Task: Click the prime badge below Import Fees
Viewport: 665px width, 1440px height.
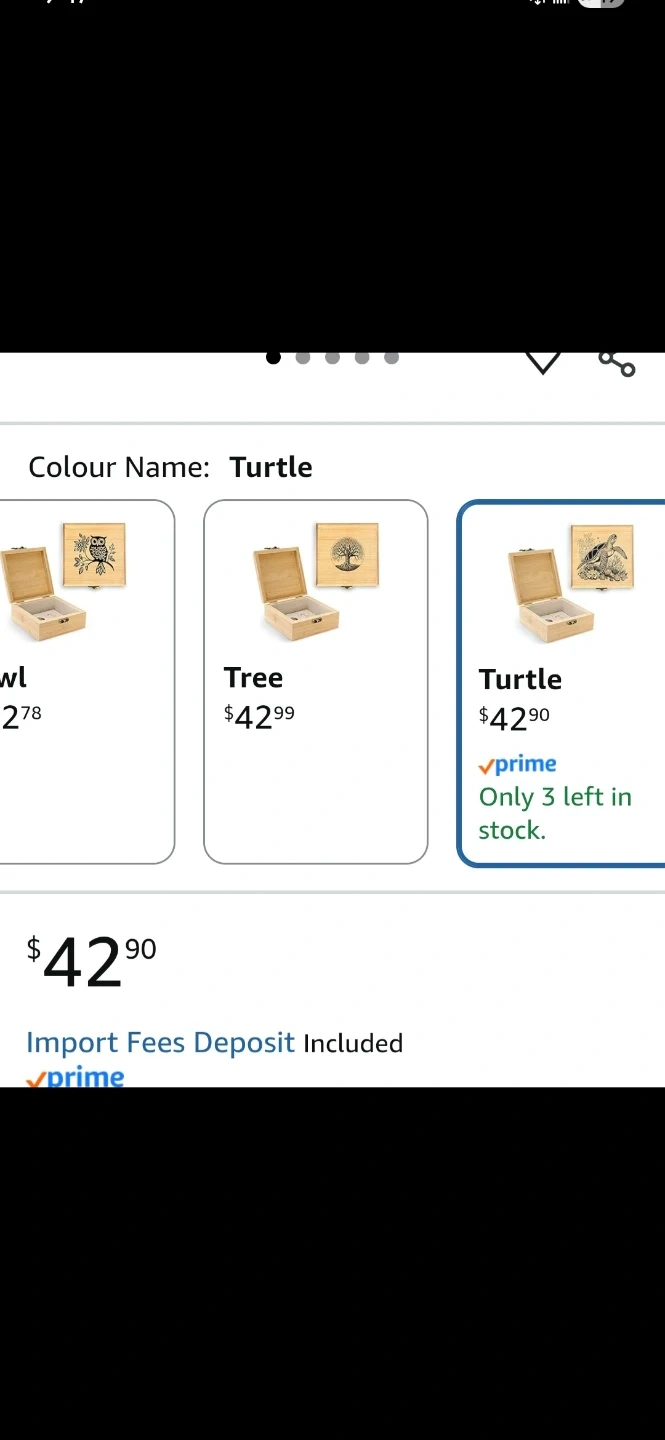Action: [x=76, y=1077]
